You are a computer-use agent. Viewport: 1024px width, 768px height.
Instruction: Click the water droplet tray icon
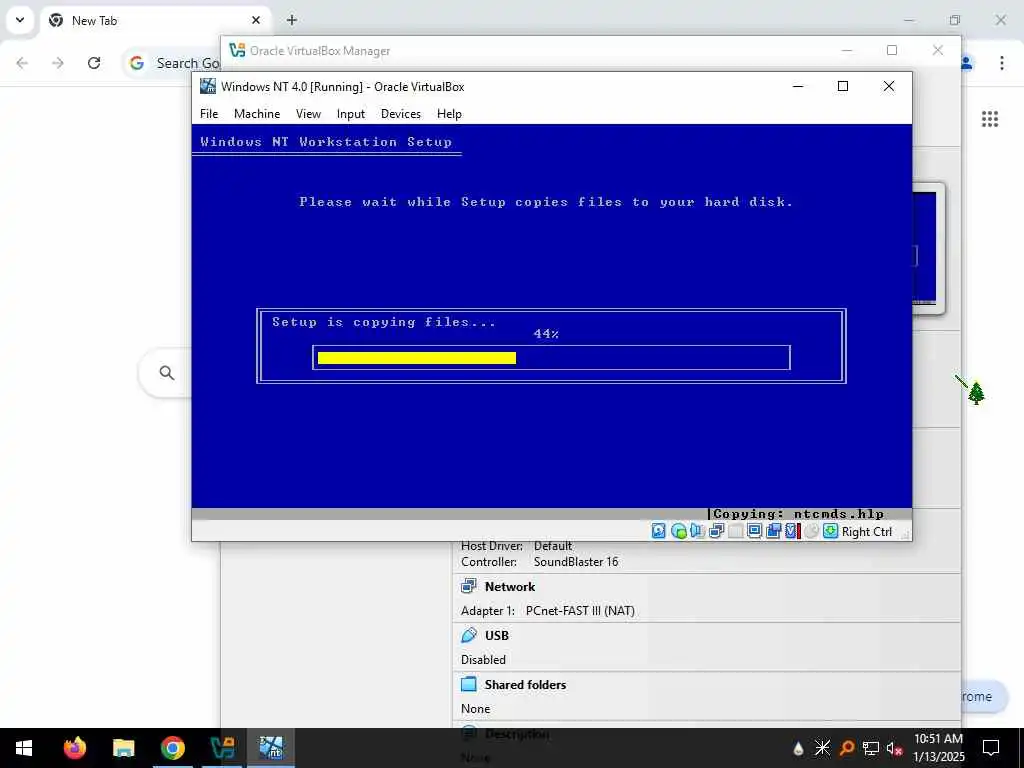pos(798,748)
